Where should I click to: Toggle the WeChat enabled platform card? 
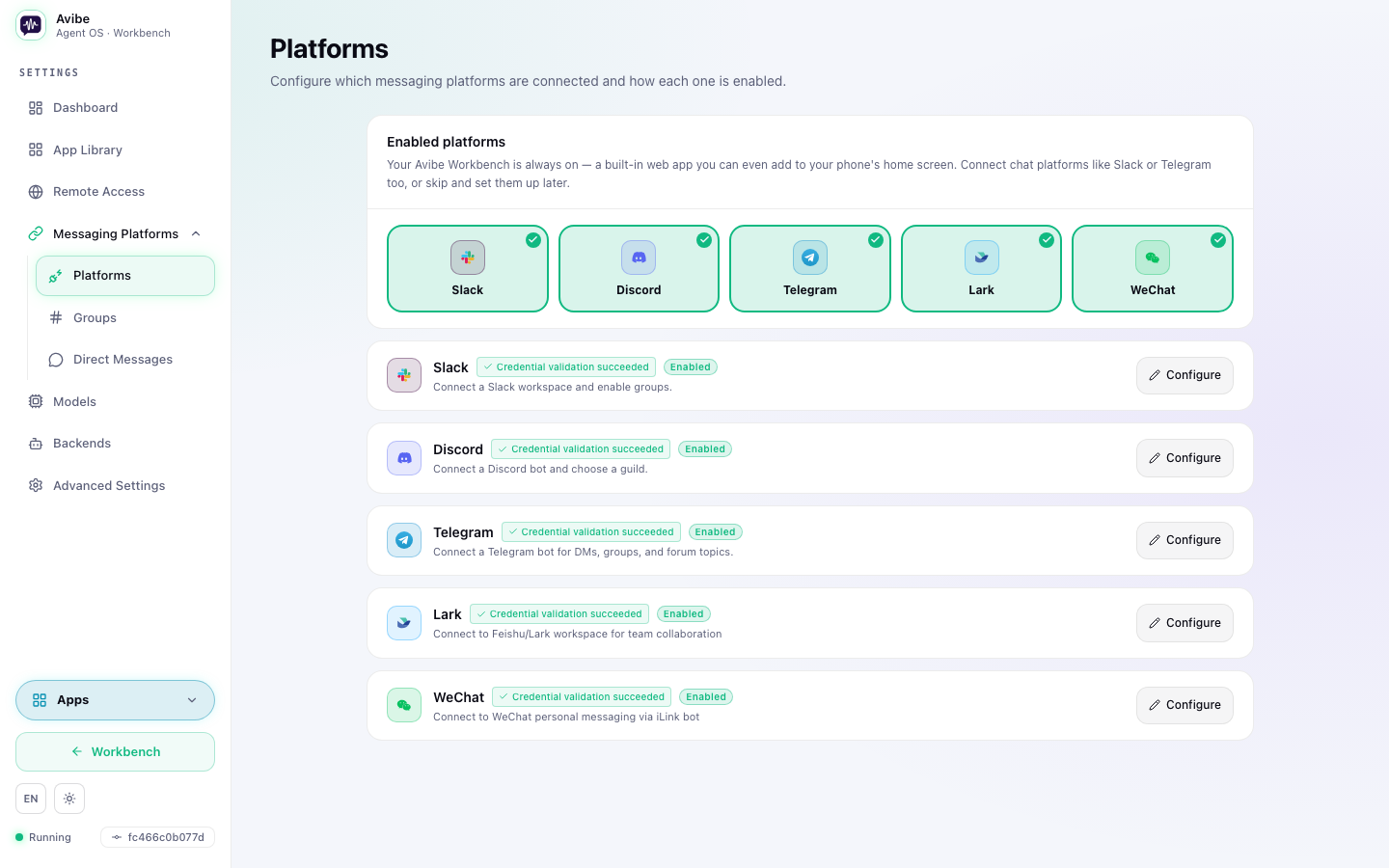(x=1153, y=268)
